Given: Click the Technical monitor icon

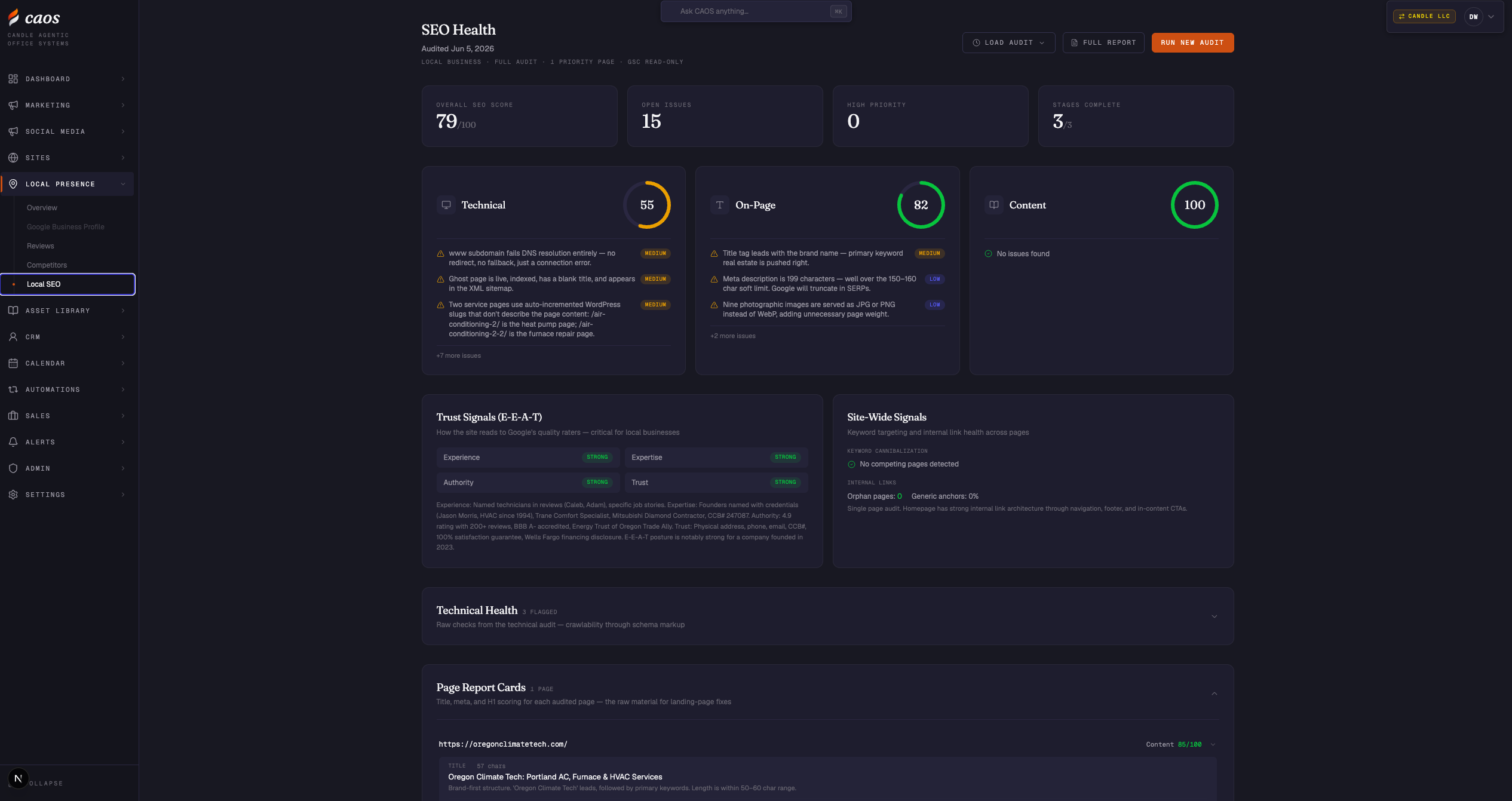Looking at the screenshot, I should (x=446, y=205).
